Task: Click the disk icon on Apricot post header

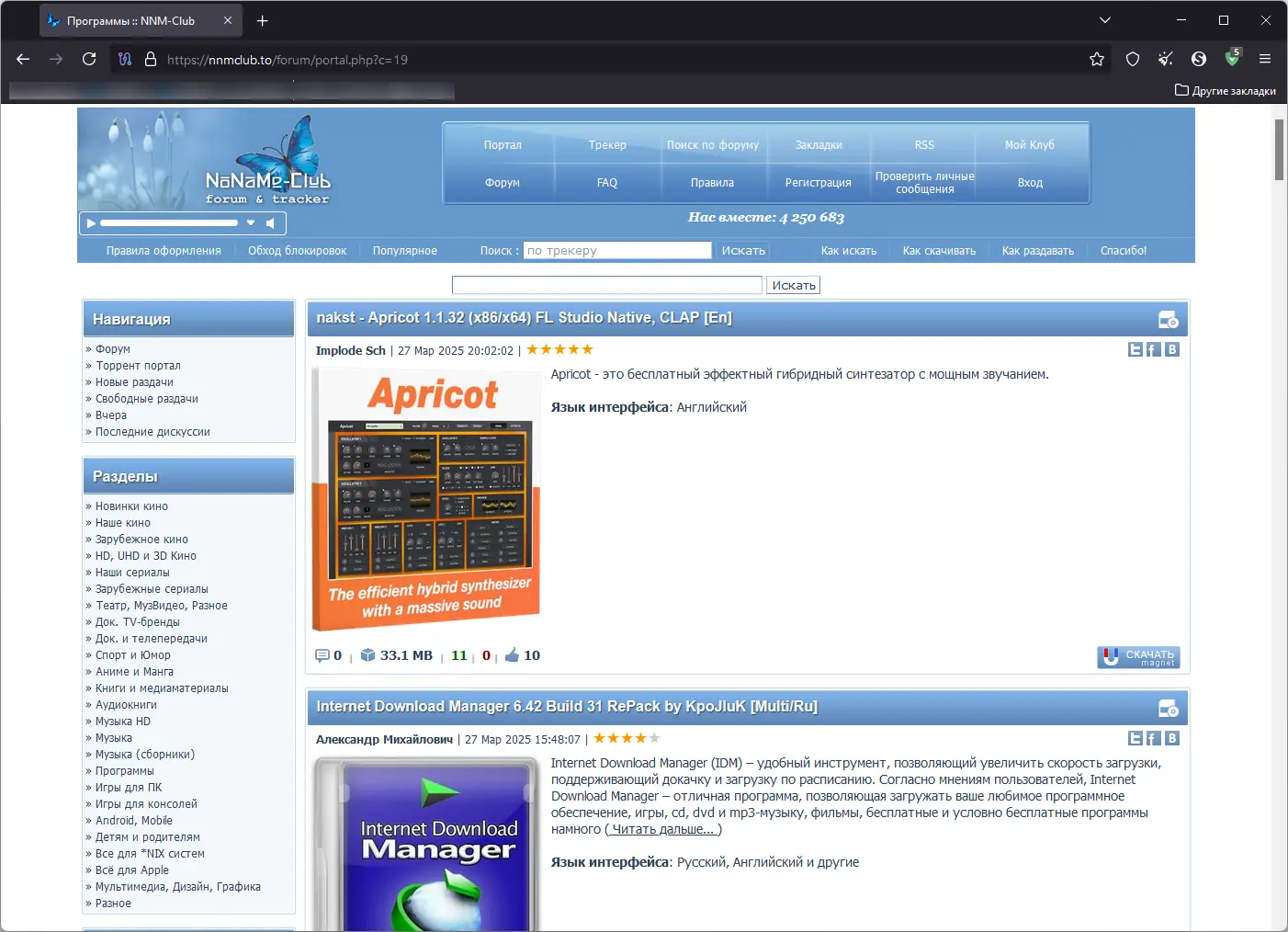Action: 1169,320
